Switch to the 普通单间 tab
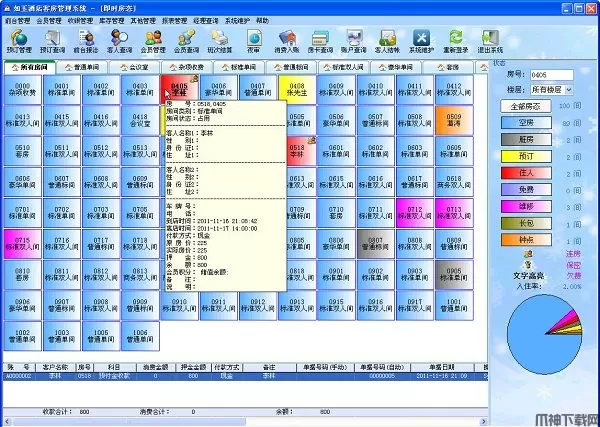Image resolution: width=600 pixels, height=427 pixels. (x=82, y=67)
